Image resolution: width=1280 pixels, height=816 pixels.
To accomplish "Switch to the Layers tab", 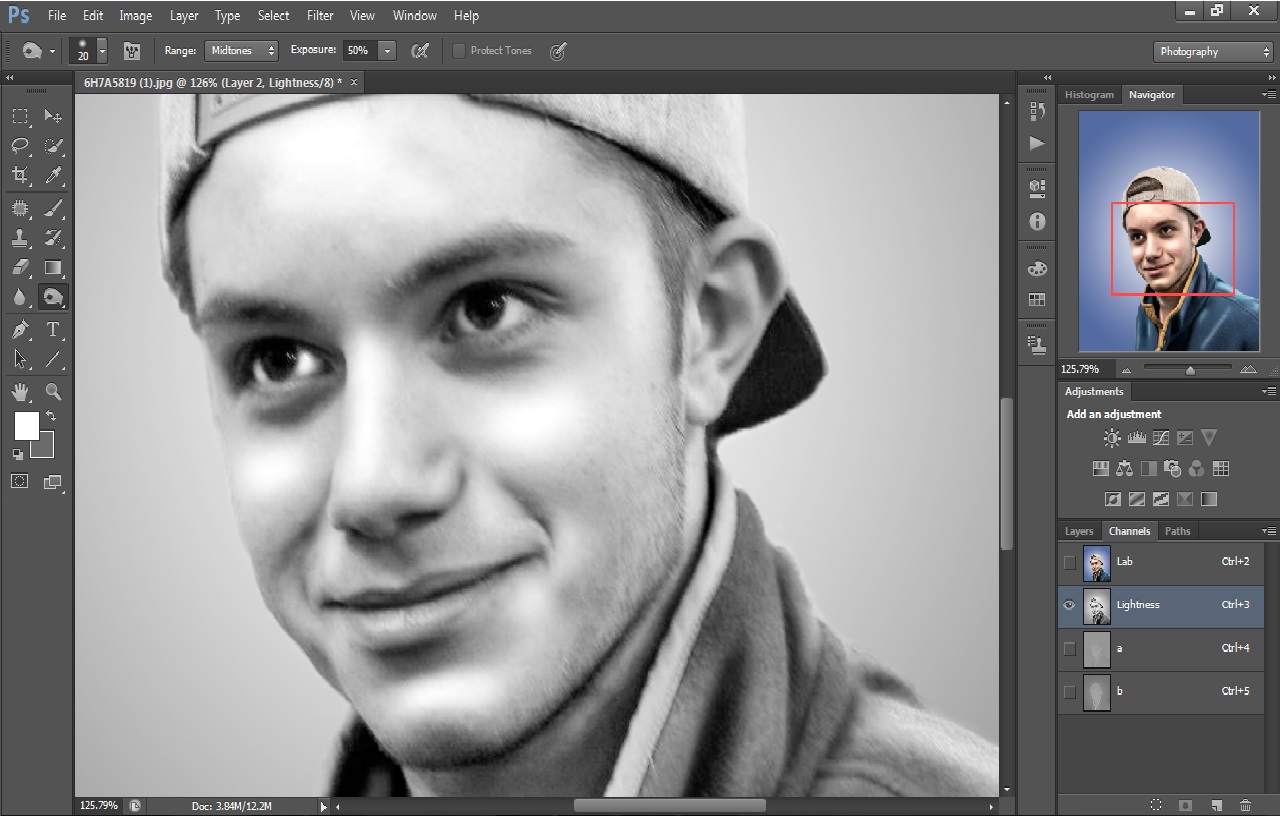I will pyautogui.click(x=1079, y=531).
